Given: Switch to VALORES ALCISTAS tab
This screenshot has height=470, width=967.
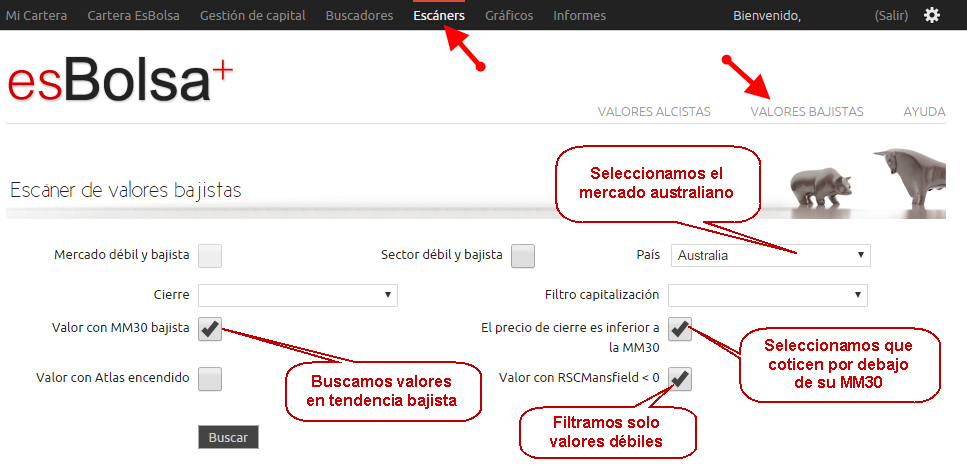Looking at the screenshot, I should click(x=654, y=112).
